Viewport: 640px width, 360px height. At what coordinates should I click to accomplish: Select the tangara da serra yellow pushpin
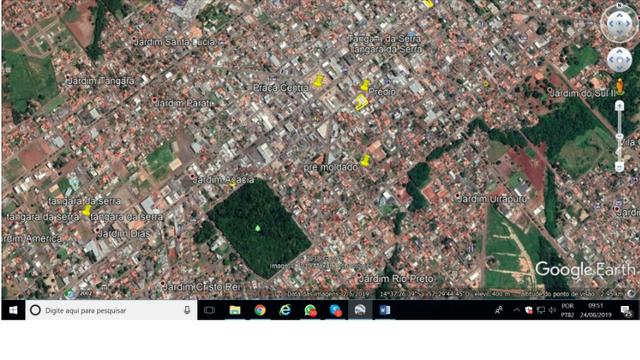(x=87, y=211)
